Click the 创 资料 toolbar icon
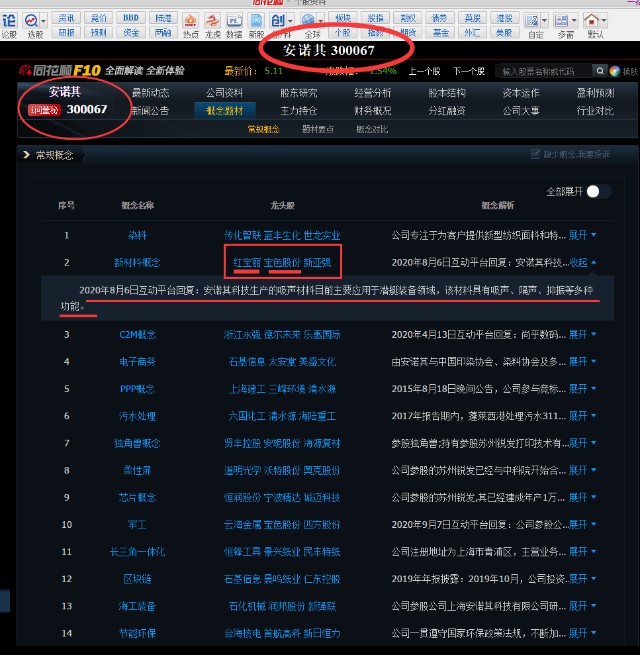The image size is (640, 655). click(278, 20)
